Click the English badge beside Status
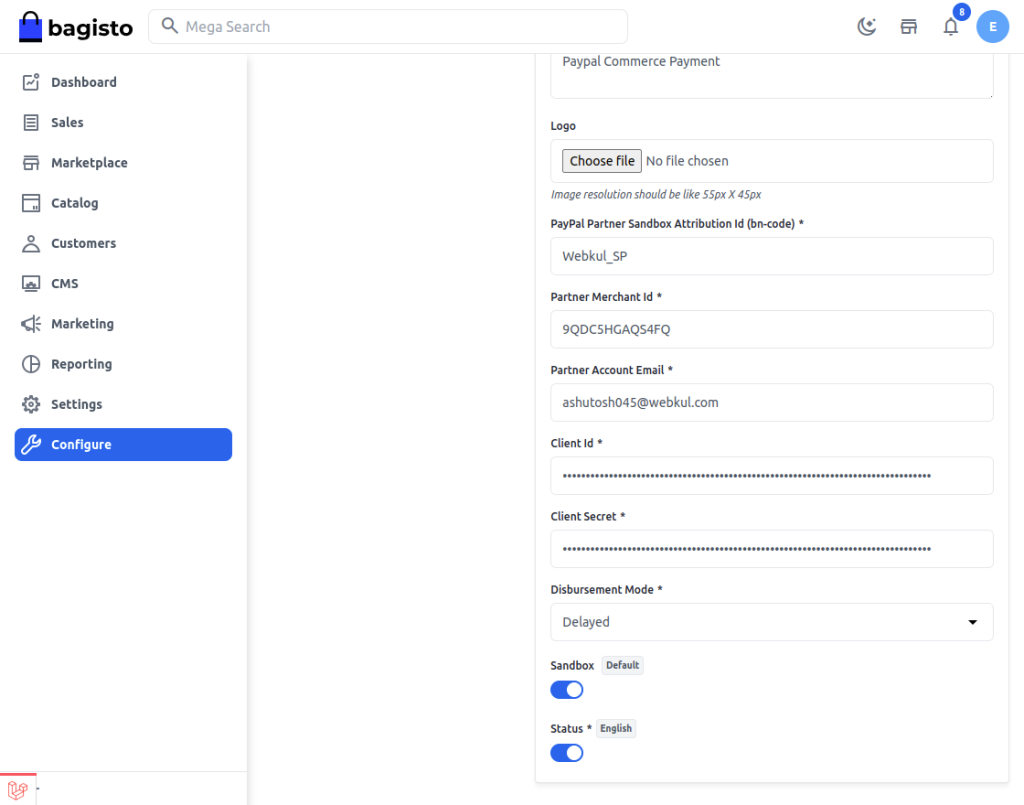Image resolution: width=1024 pixels, height=805 pixels. click(x=616, y=729)
